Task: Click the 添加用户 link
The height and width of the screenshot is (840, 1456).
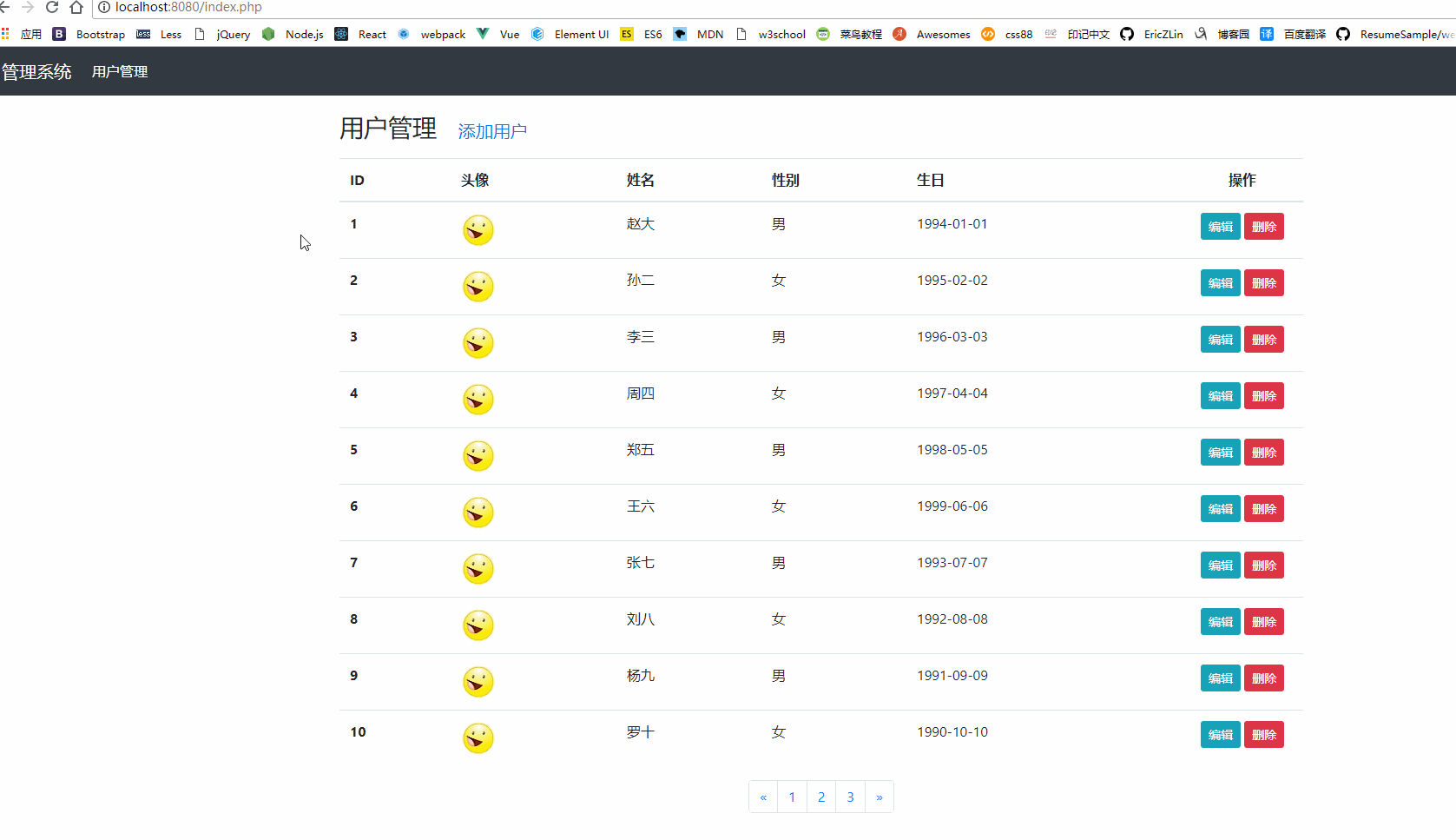Action: pyautogui.click(x=492, y=131)
